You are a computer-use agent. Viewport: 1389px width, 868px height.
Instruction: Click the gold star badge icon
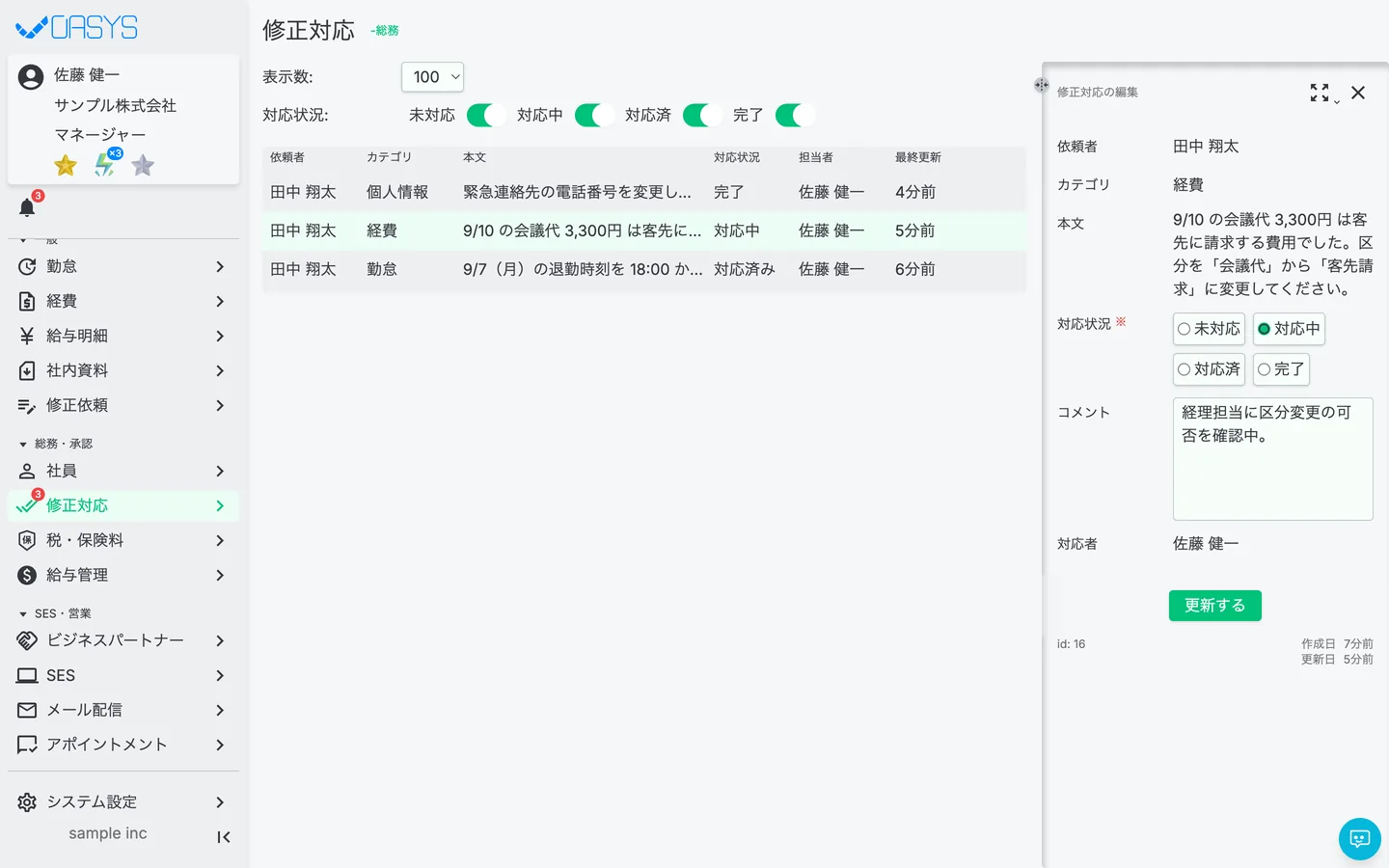pyautogui.click(x=66, y=166)
